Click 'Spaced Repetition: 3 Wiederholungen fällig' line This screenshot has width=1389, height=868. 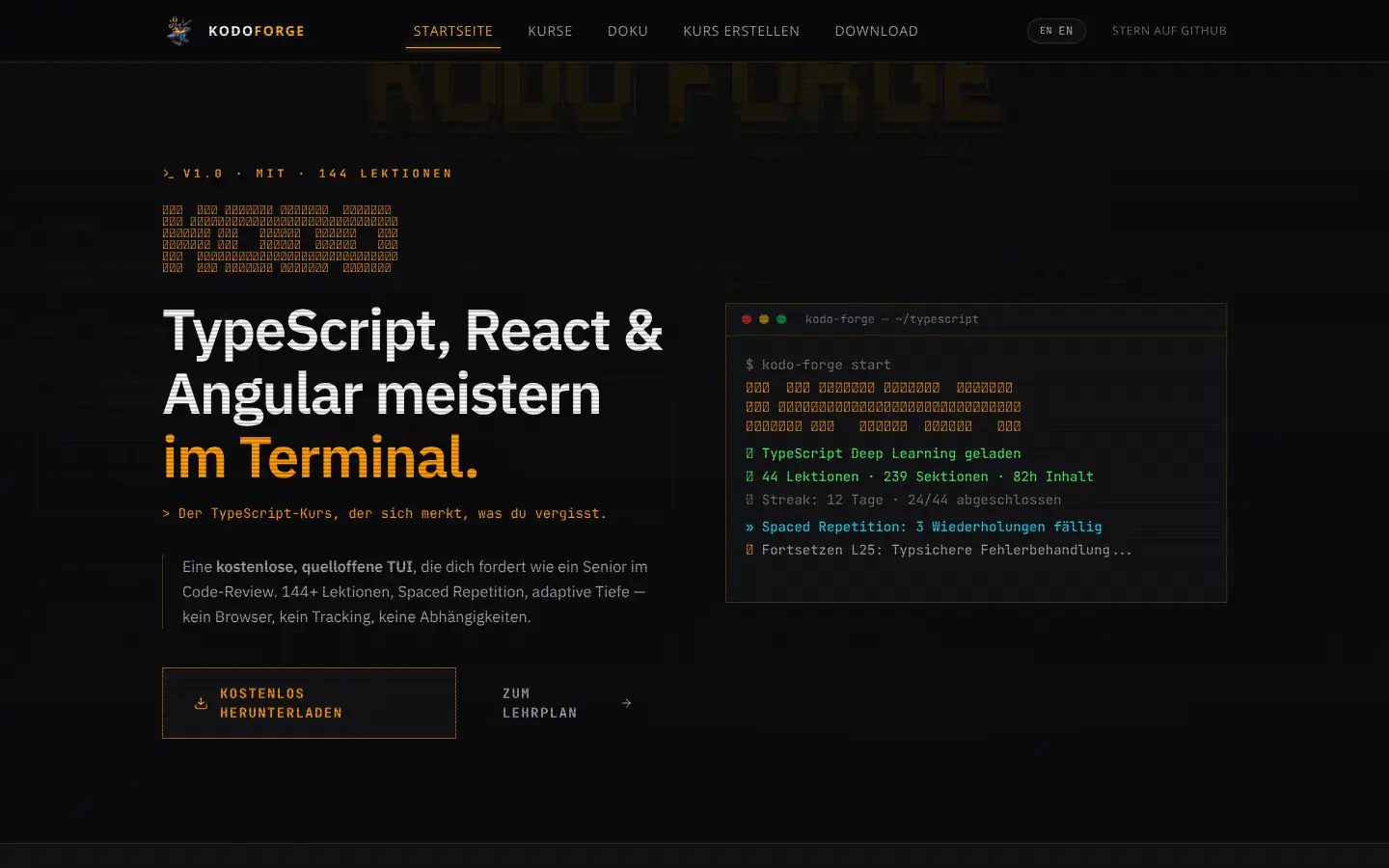(x=923, y=527)
